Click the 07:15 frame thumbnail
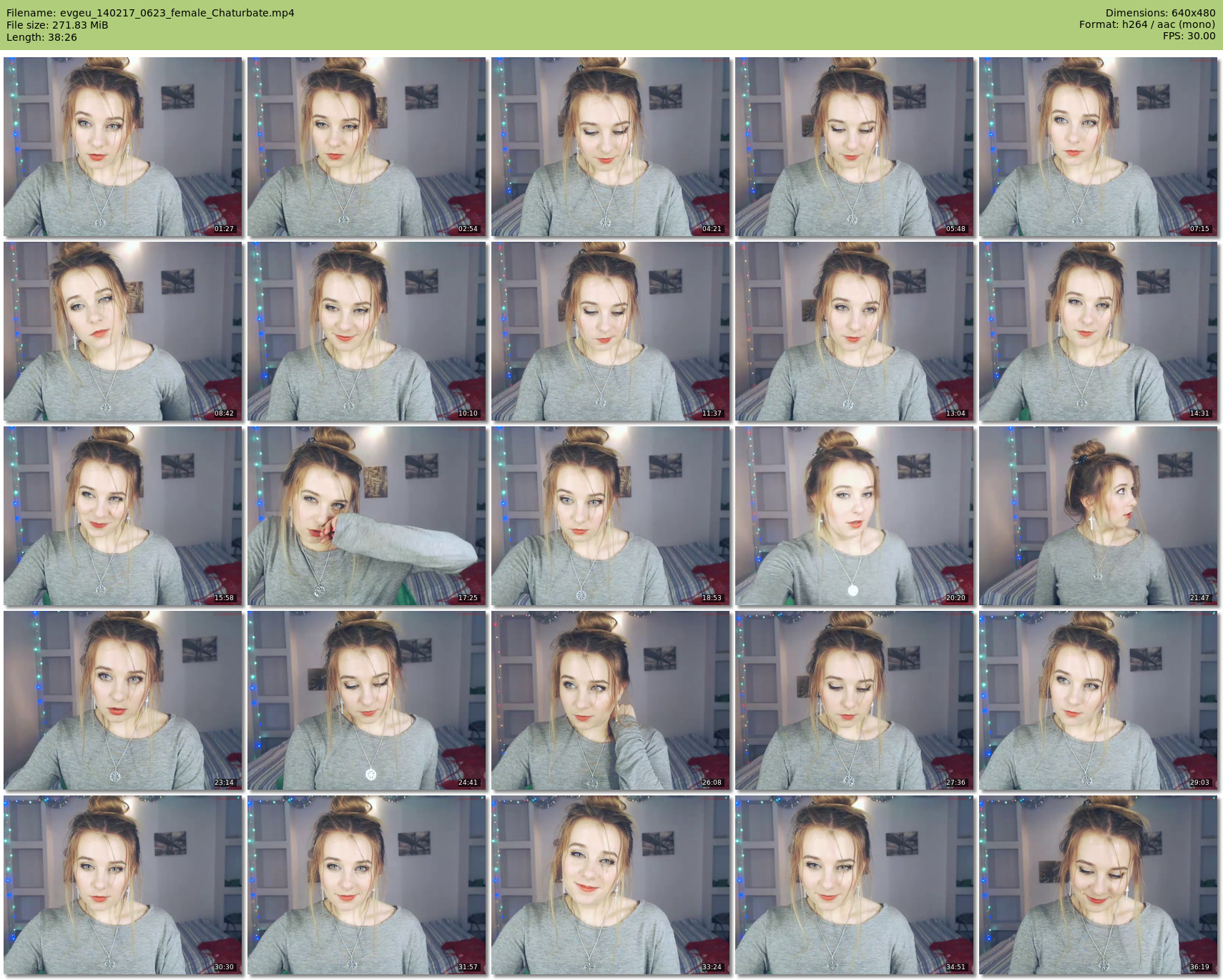This screenshot has height=980, width=1223. 1098,147
